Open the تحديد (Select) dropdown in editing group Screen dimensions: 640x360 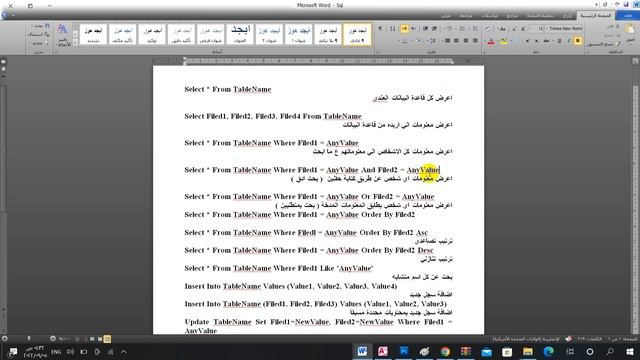point(38,43)
